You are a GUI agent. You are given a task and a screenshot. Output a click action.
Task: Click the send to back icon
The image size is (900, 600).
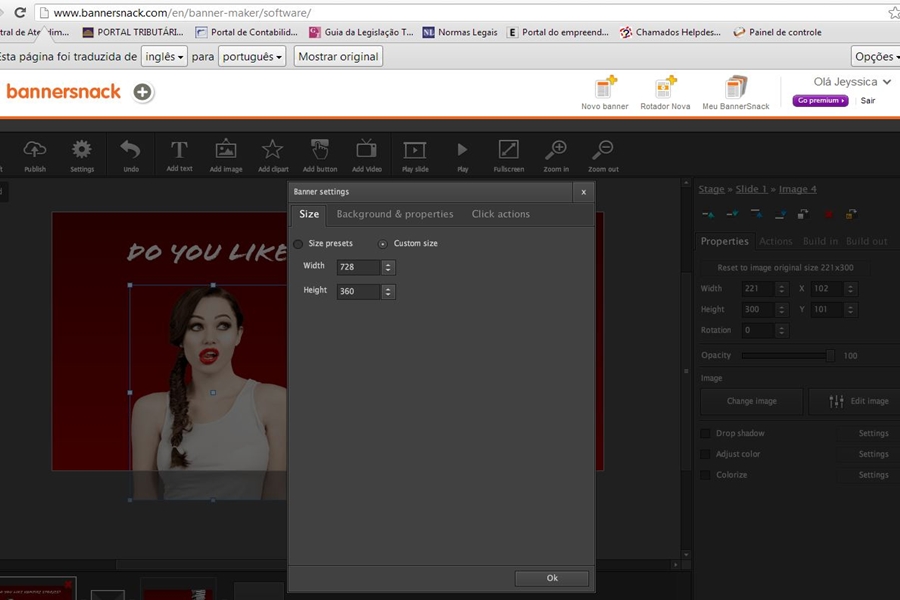pyautogui.click(x=780, y=214)
